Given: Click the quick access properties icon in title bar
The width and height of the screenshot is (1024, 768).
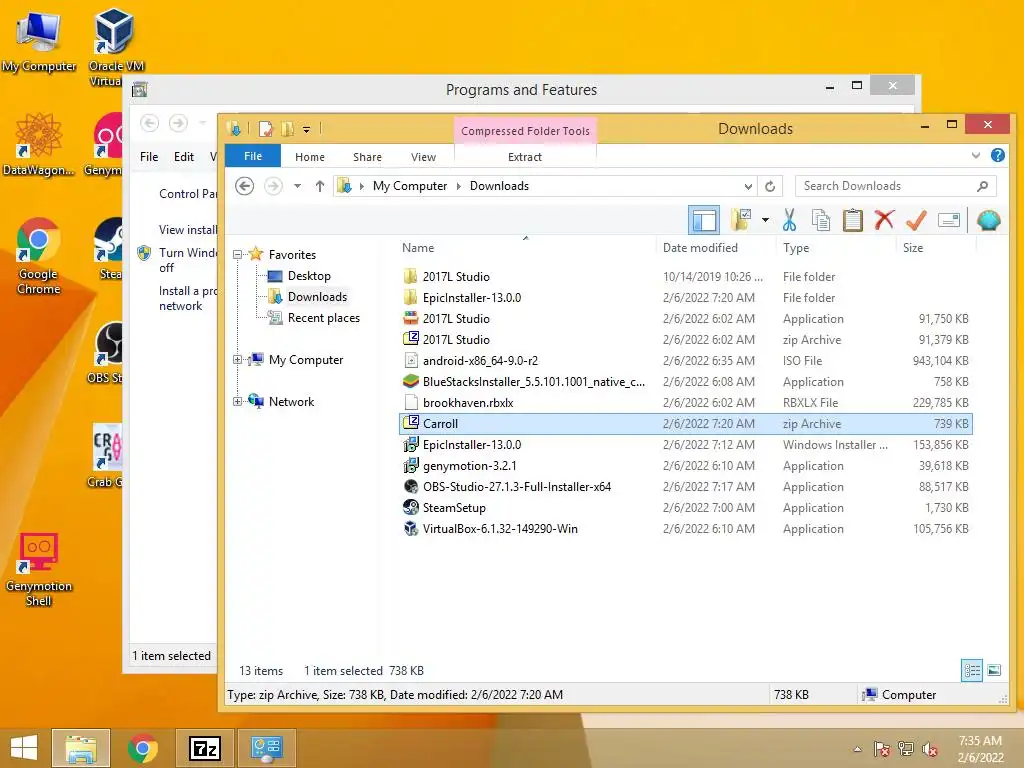Looking at the screenshot, I should (265, 129).
